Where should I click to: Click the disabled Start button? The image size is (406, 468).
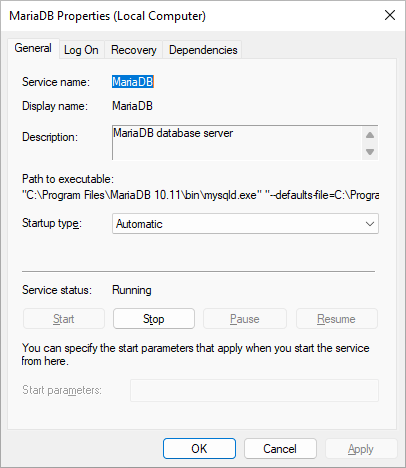pos(64,319)
